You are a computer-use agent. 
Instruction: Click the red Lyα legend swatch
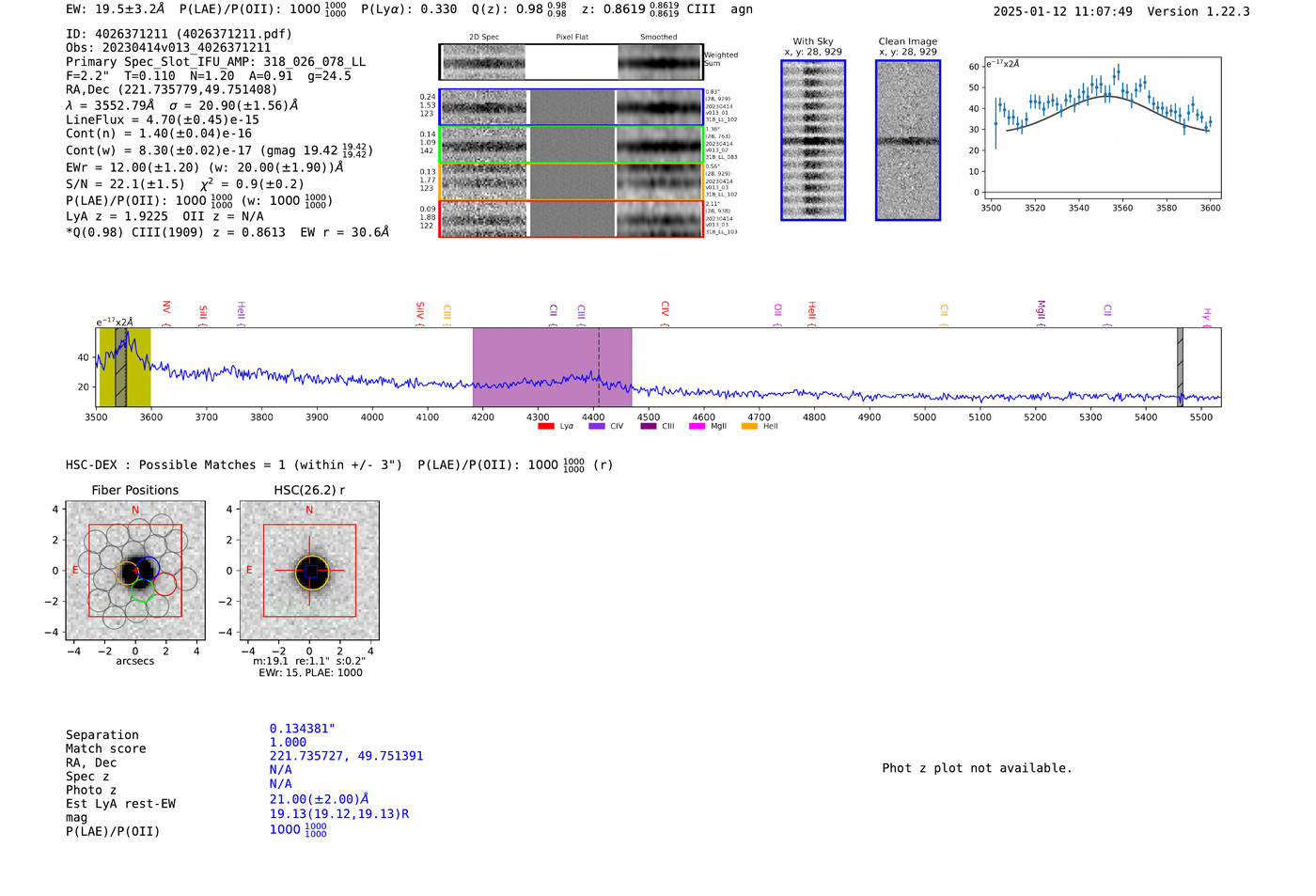pyautogui.click(x=546, y=427)
